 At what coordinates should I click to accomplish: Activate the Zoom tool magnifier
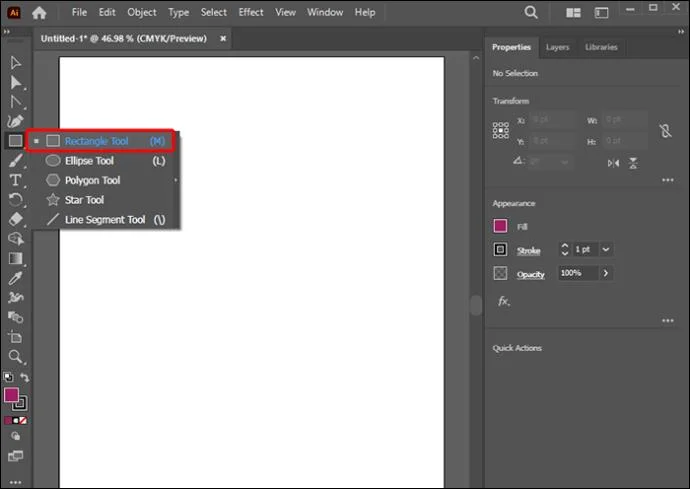[15, 356]
